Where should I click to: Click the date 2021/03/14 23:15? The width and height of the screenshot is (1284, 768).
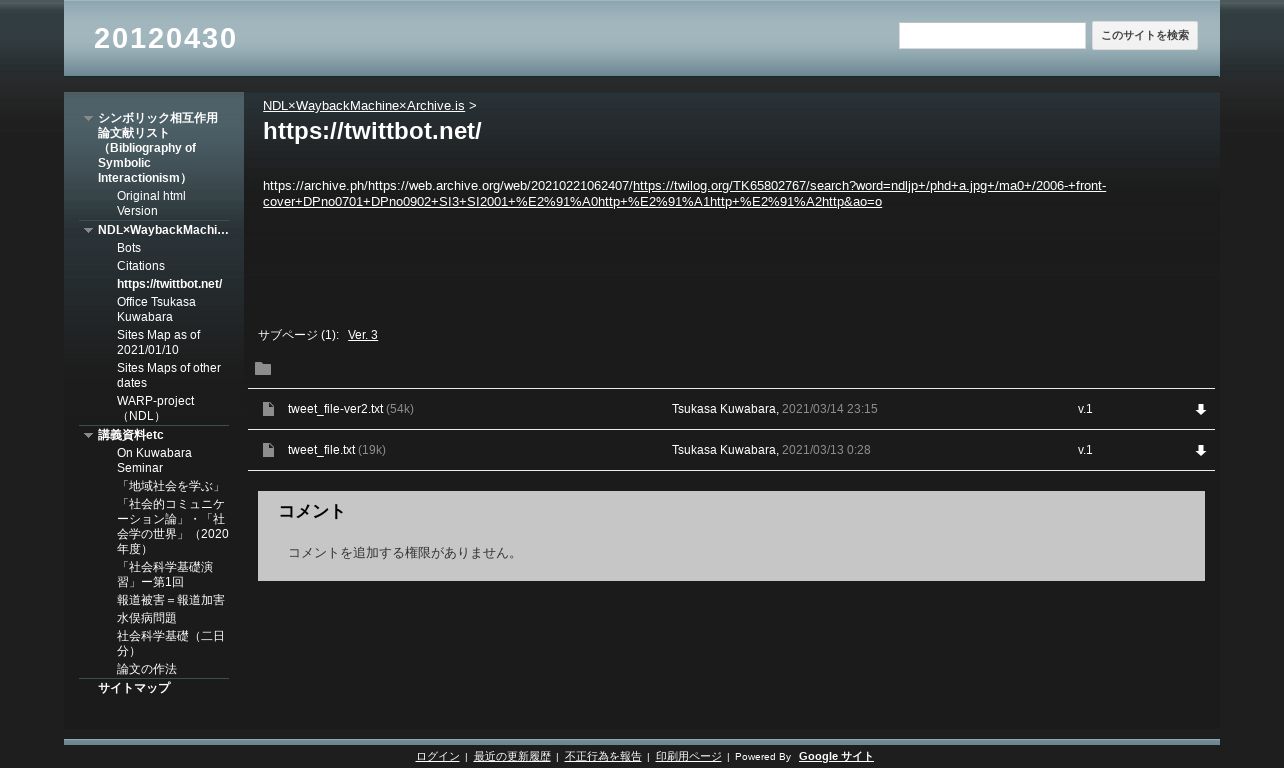tap(830, 409)
